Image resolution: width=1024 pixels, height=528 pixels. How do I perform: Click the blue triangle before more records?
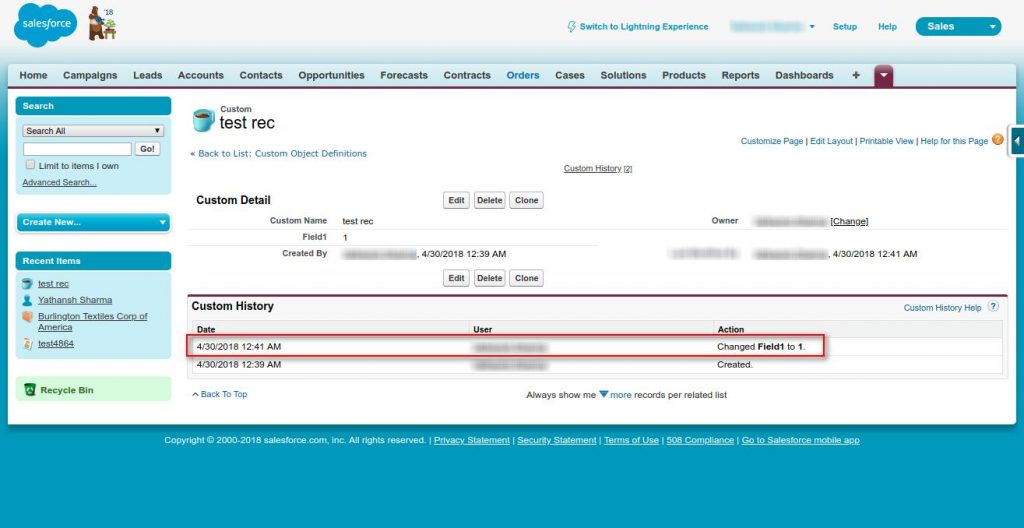pyautogui.click(x=603, y=394)
